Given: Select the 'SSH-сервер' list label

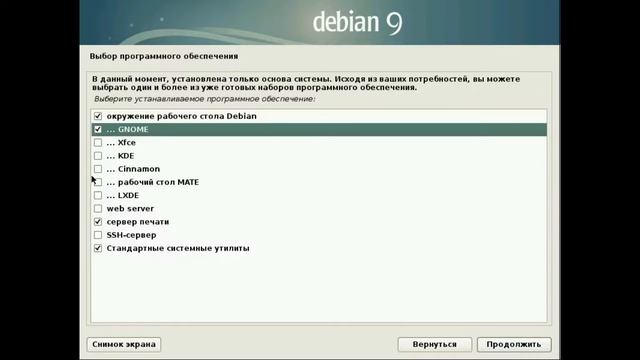Looking at the screenshot, I should click(x=131, y=235).
